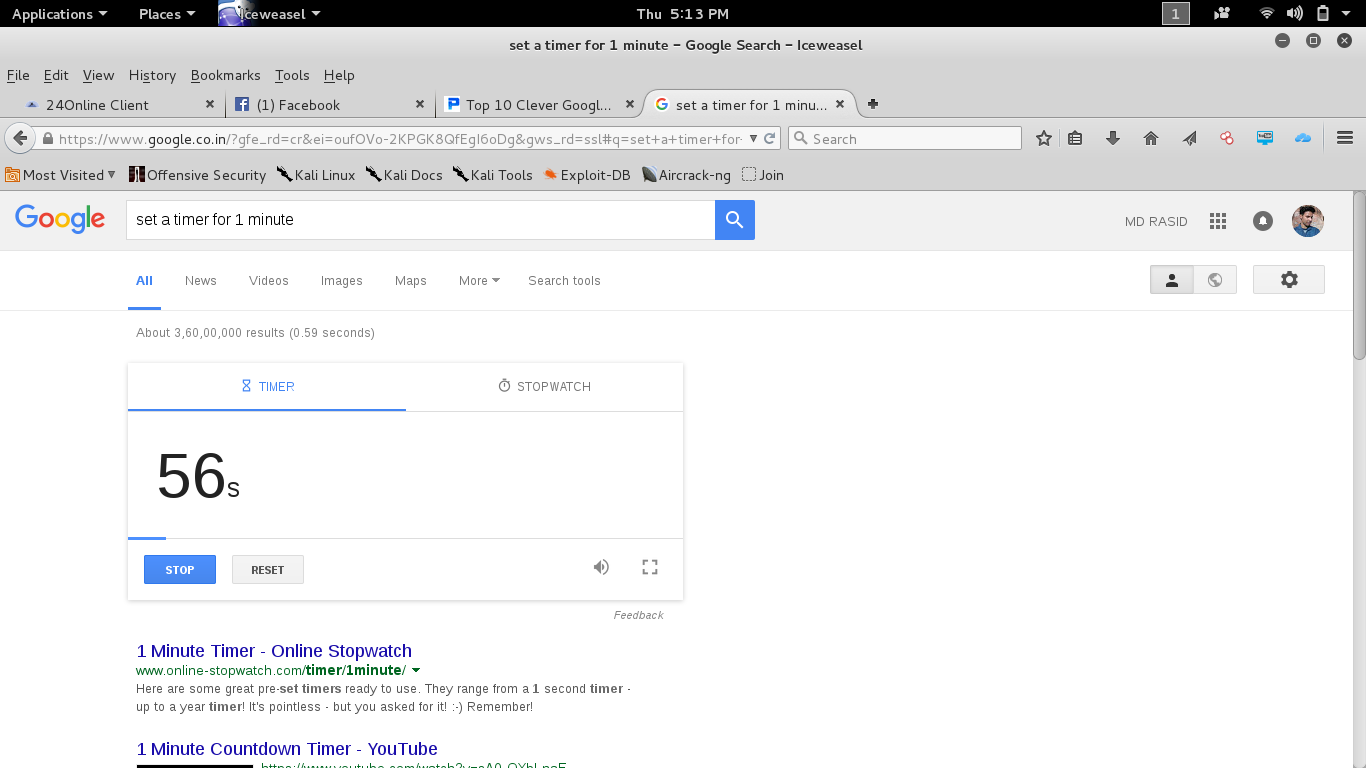This screenshot has height=768, width=1366.
Task: Go to the browser home page icon
Action: [x=1151, y=139]
